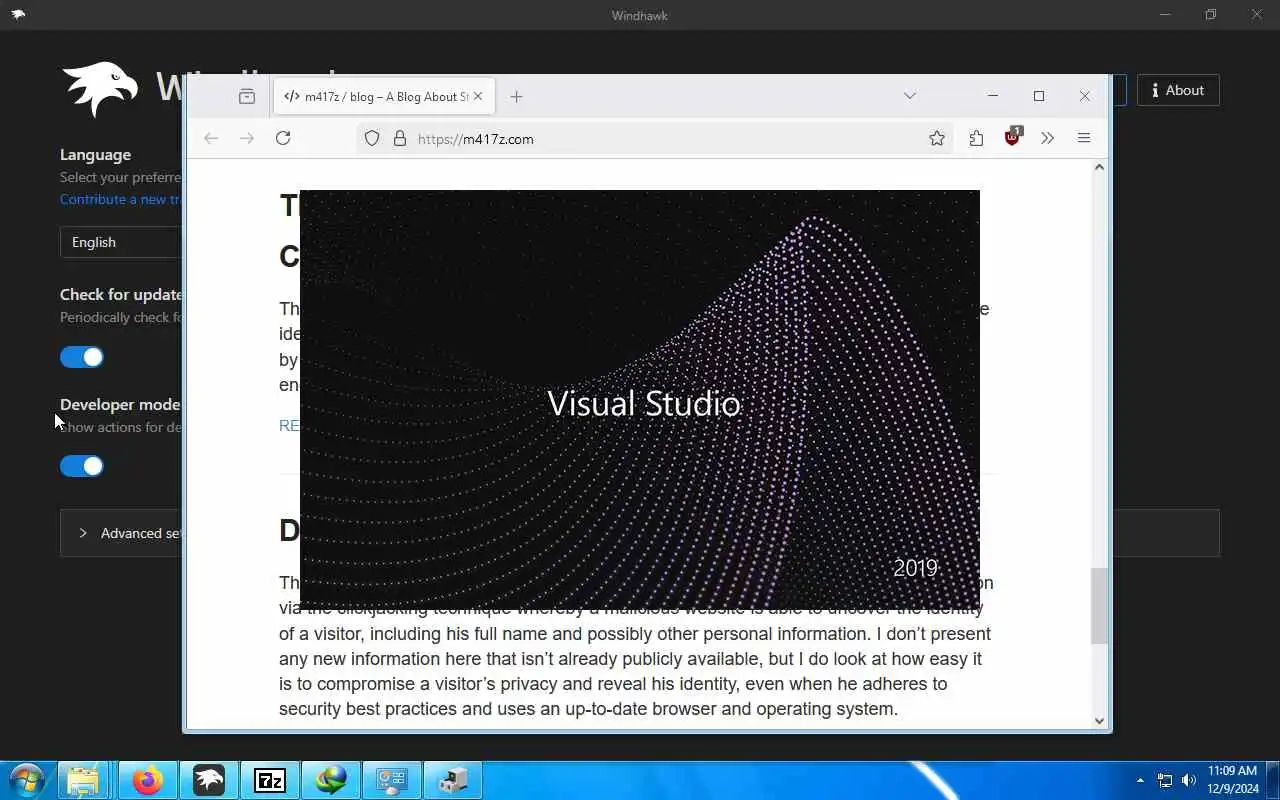Open the Windows Start button

coord(26,780)
